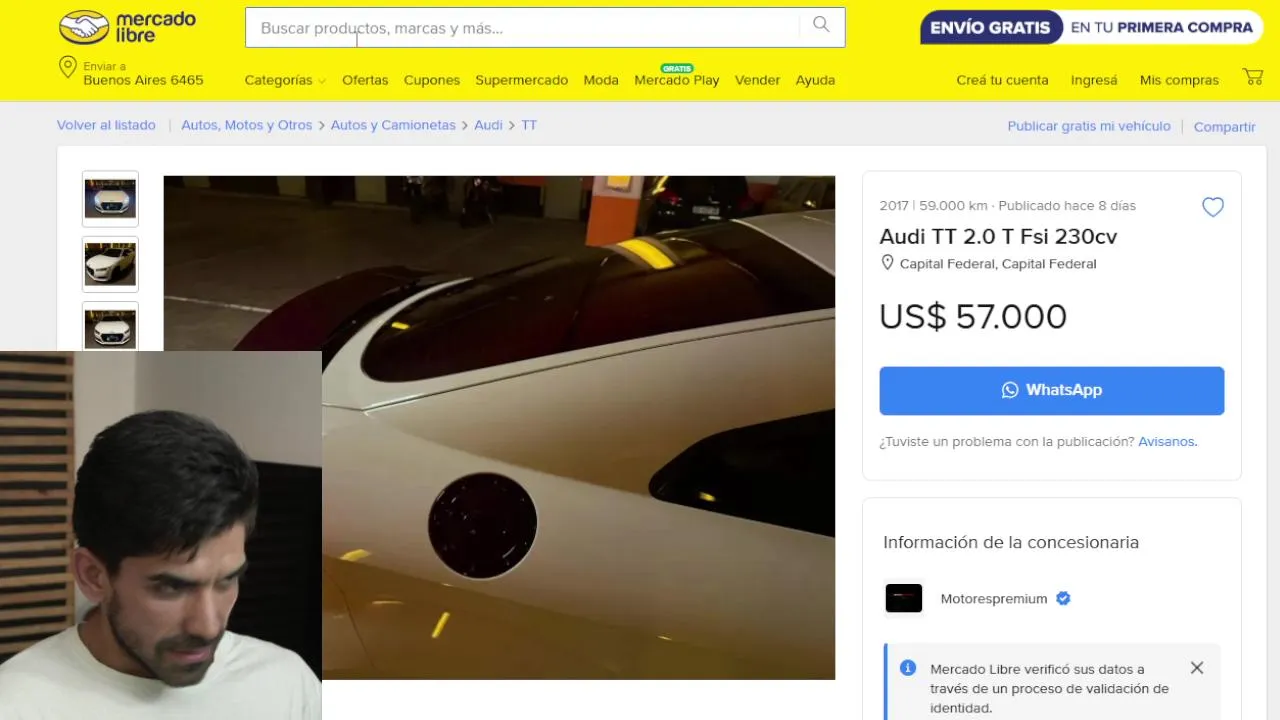Open the Moda section
Image resolution: width=1280 pixels, height=720 pixels.
[x=601, y=80]
